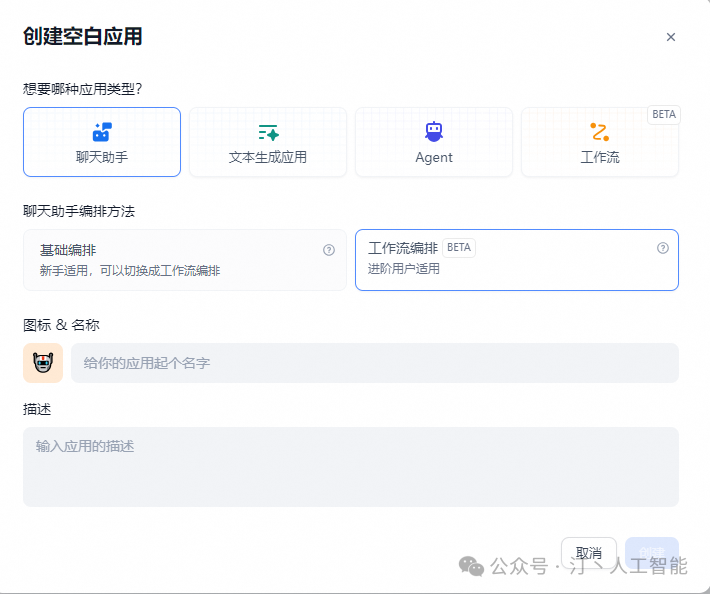This screenshot has width=710, height=594.
Task: Choose 基础编排 orchestration method
Action: pos(185,260)
